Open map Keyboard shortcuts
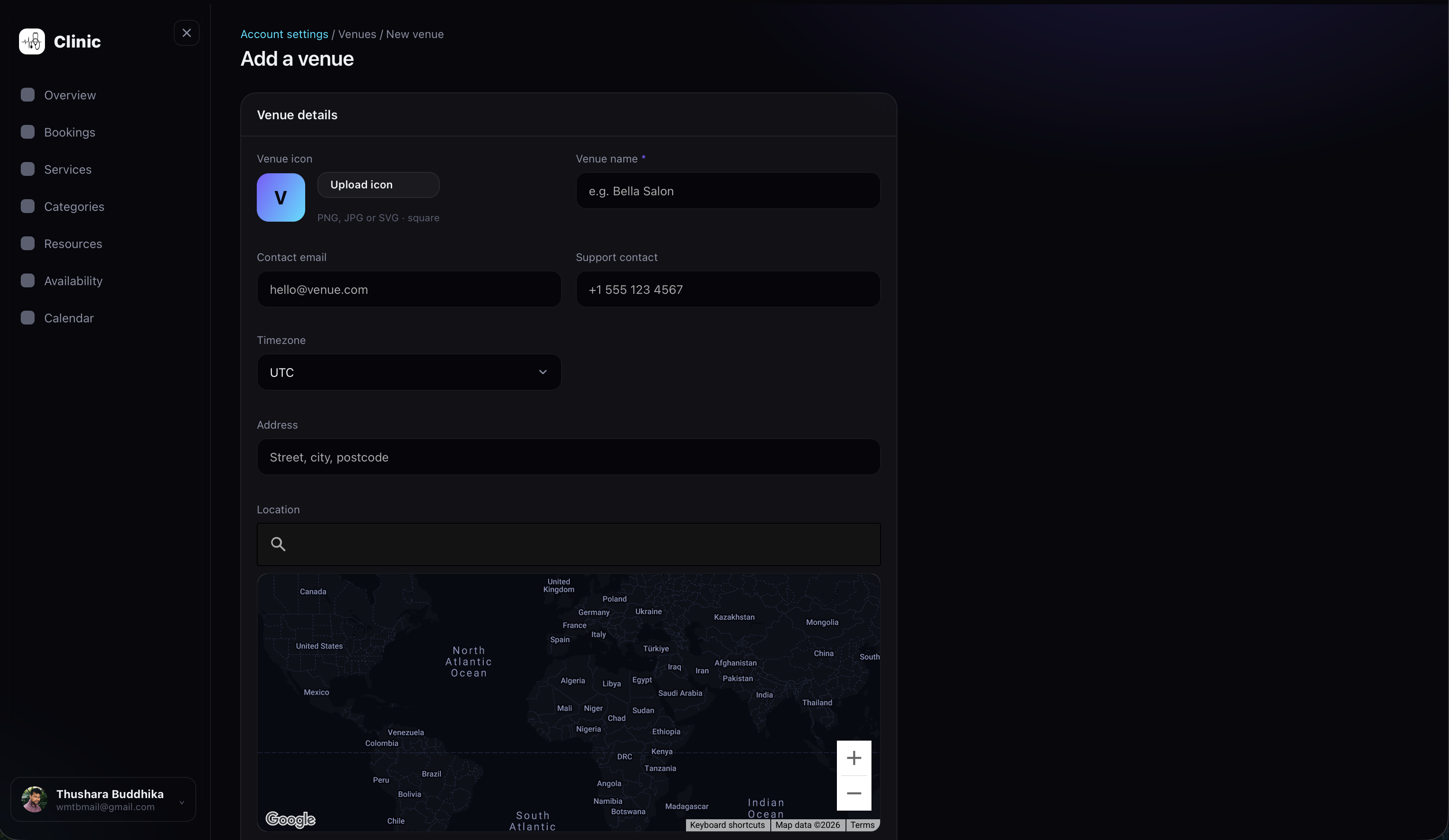The height and width of the screenshot is (840, 1449). (728, 824)
